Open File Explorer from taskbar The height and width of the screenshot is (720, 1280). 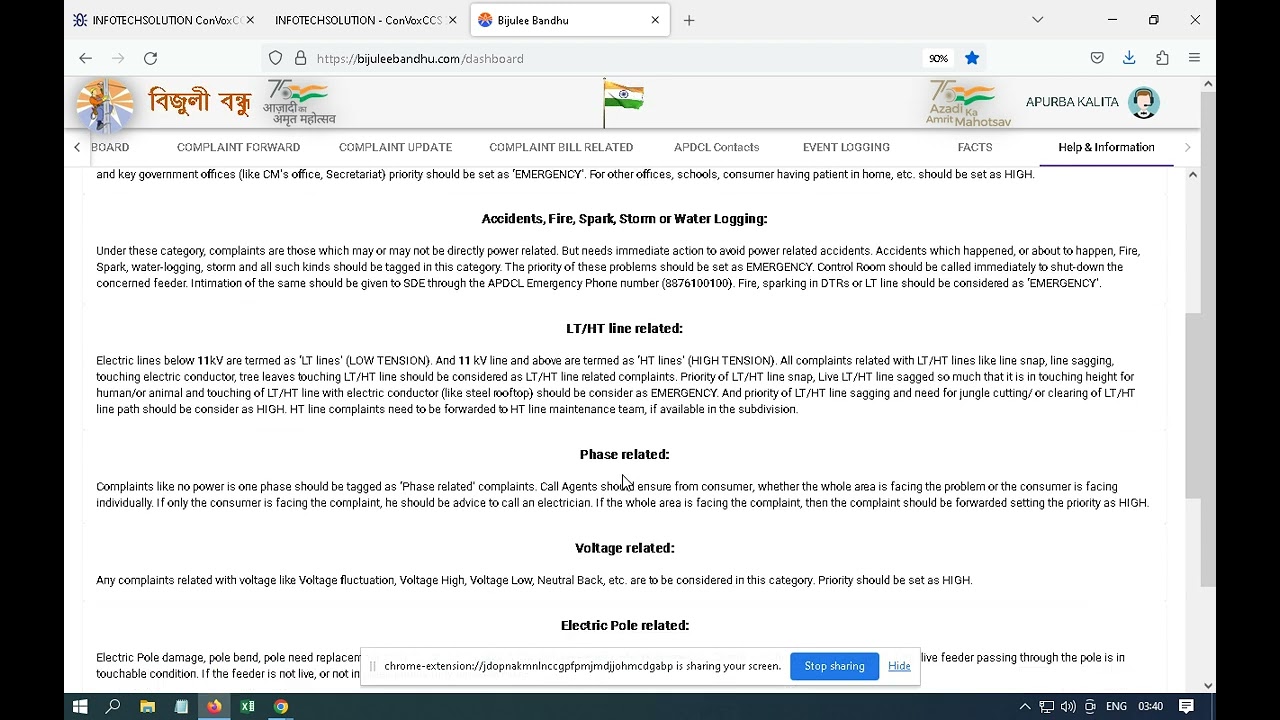click(147, 706)
